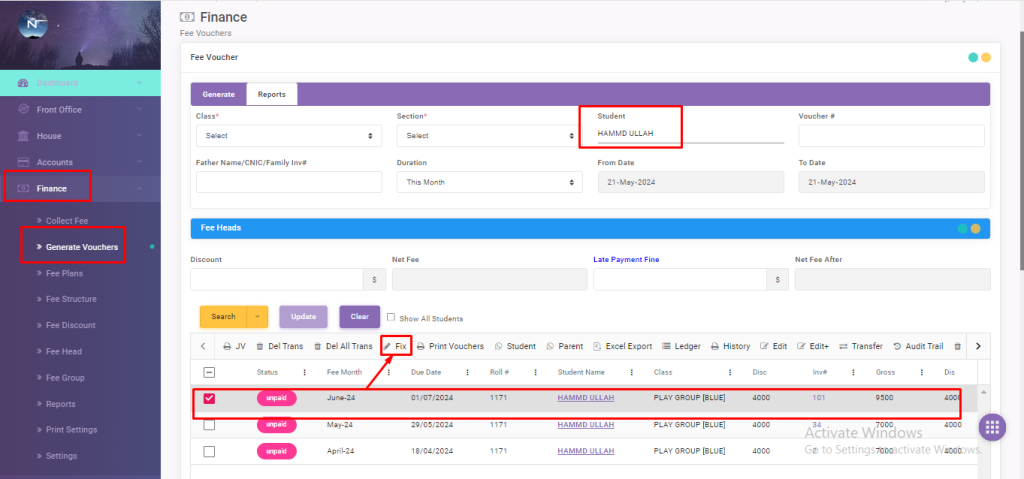Click the Fix pencil toolbar icon
This screenshot has width=1024, height=479.
point(388,346)
